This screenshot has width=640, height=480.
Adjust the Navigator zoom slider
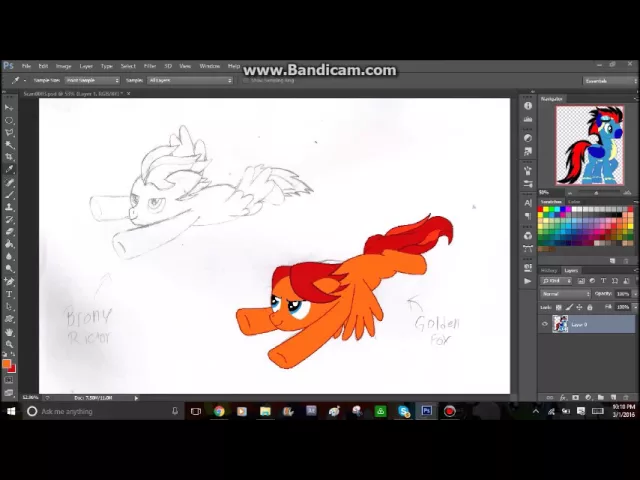pyautogui.click(x=596, y=193)
